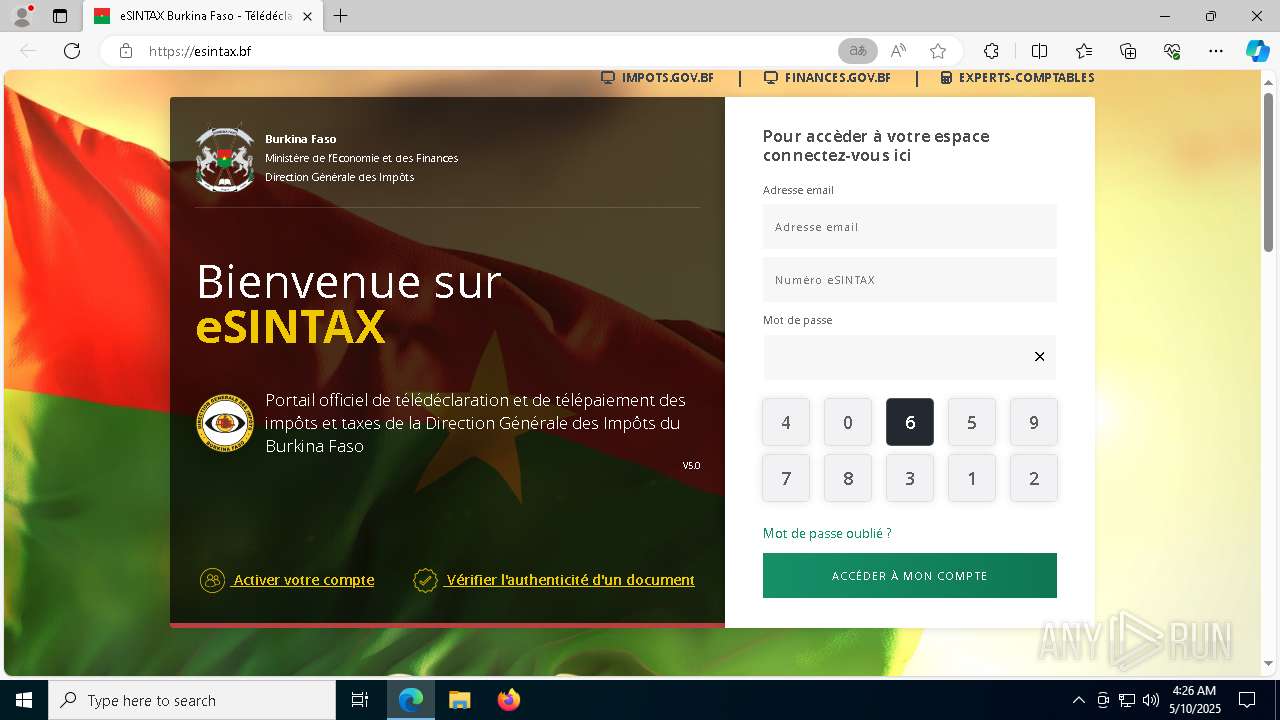Open Edge Settings and more menu

coord(1216,51)
